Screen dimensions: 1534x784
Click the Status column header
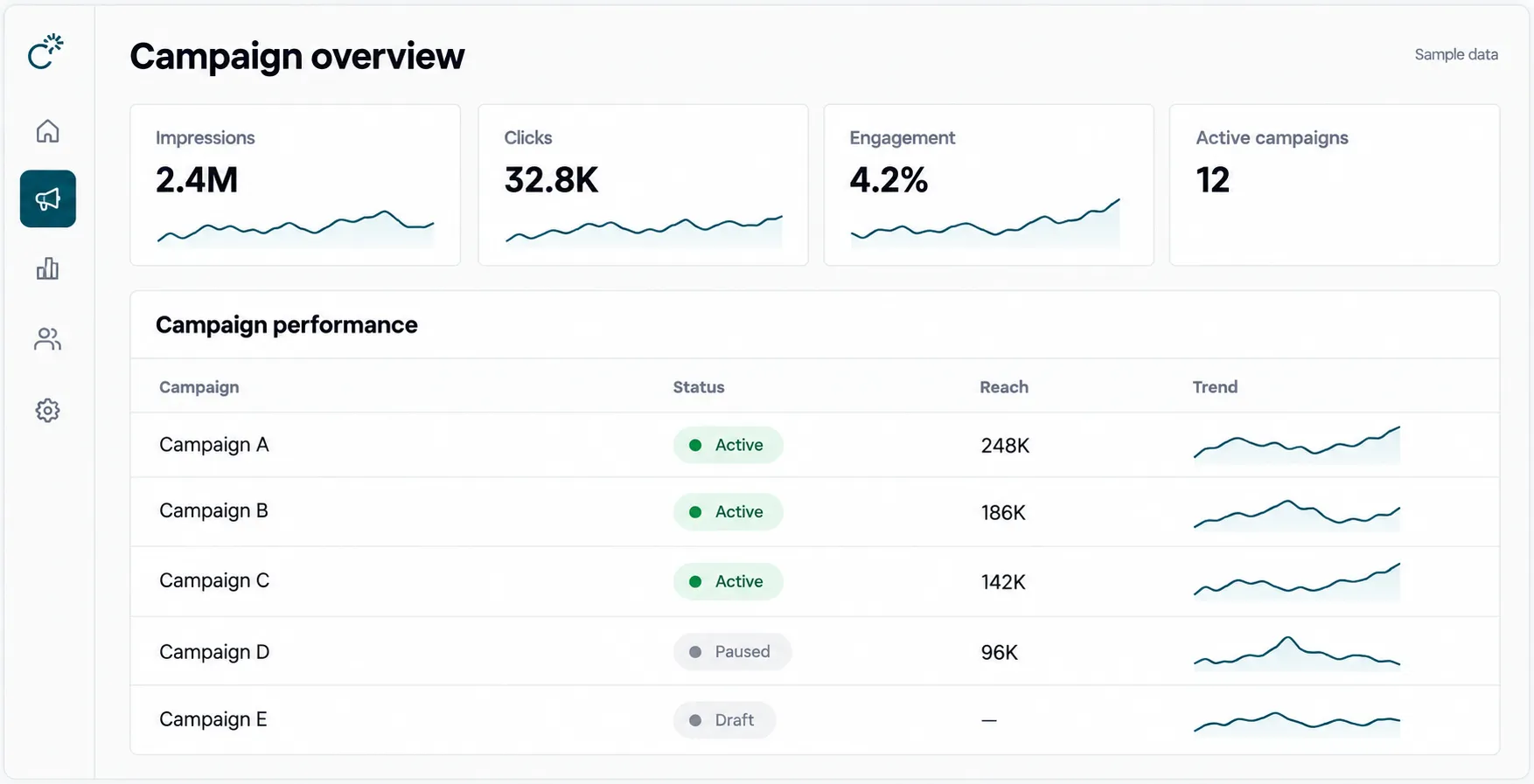click(699, 387)
